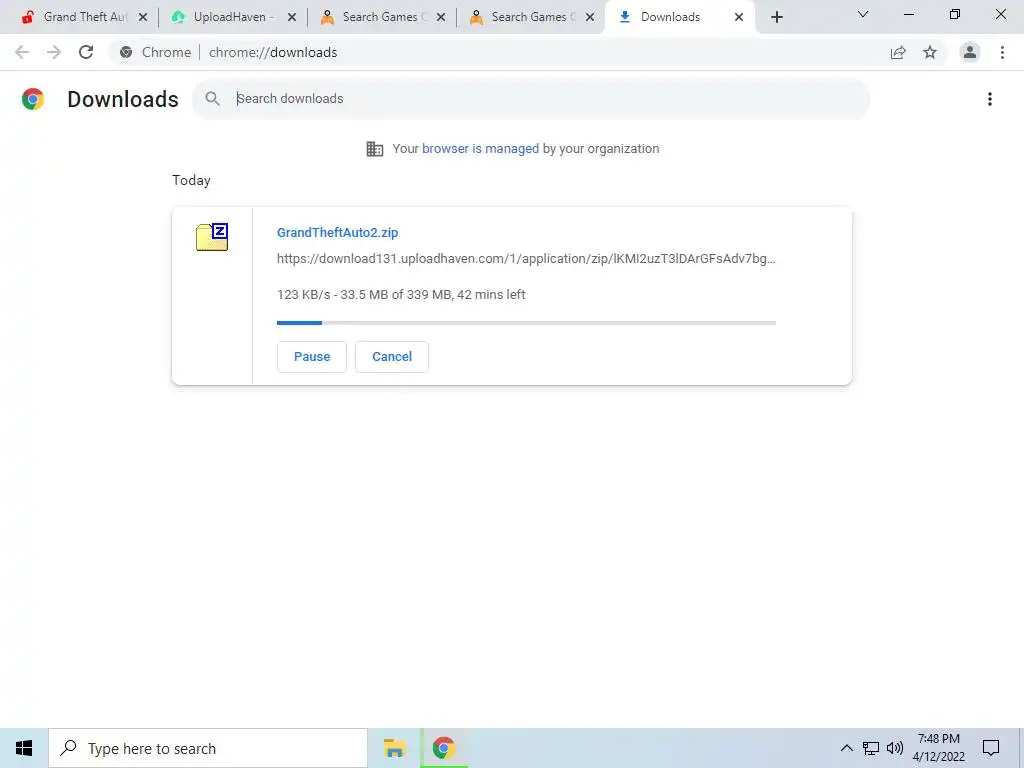Viewport: 1024px width, 768px height.
Task: Open File Explorer from the taskbar
Action: (394, 748)
